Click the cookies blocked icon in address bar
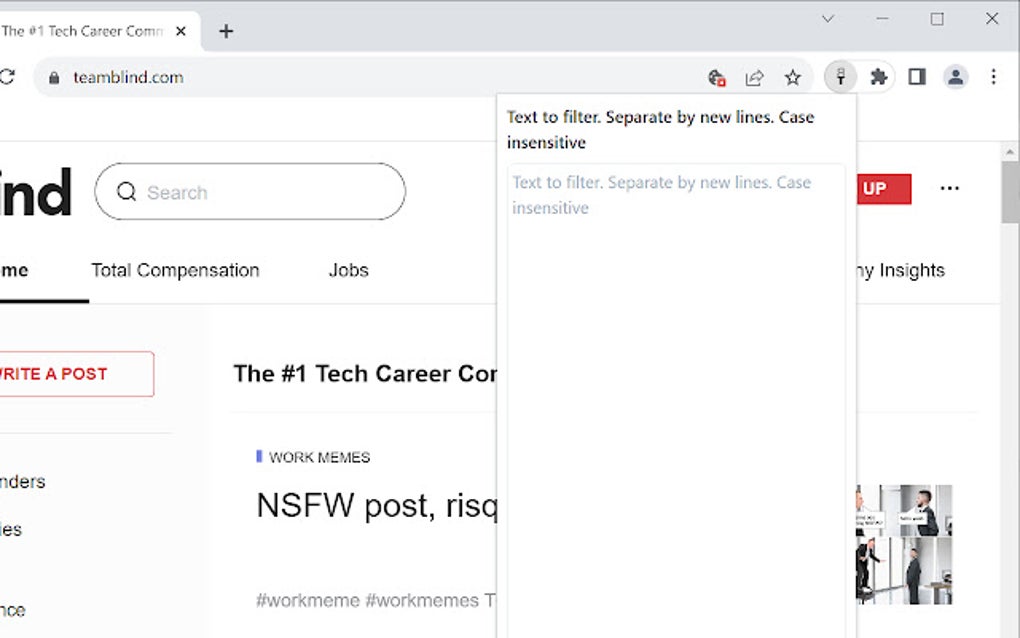1020x638 pixels. pos(716,77)
